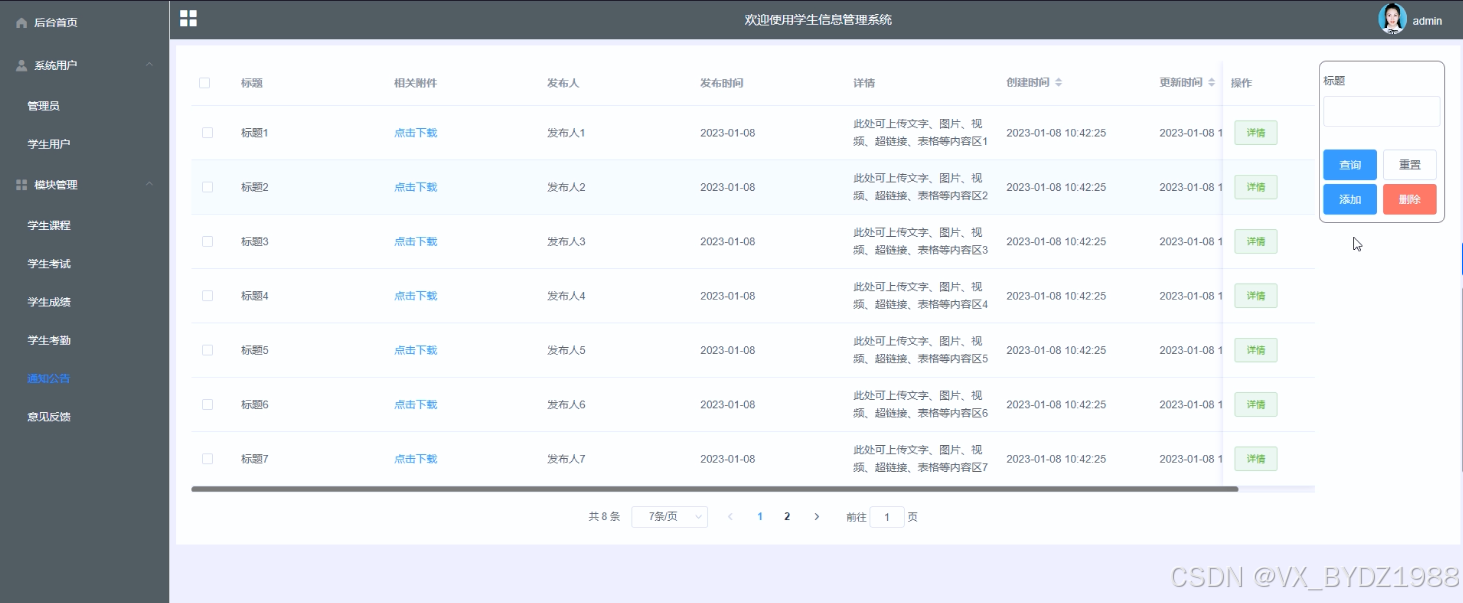The height and width of the screenshot is (603, 1463).
Task: Click 详情 button for 标题3 row
Action: pyautogui.click(x=1255, y=241)
